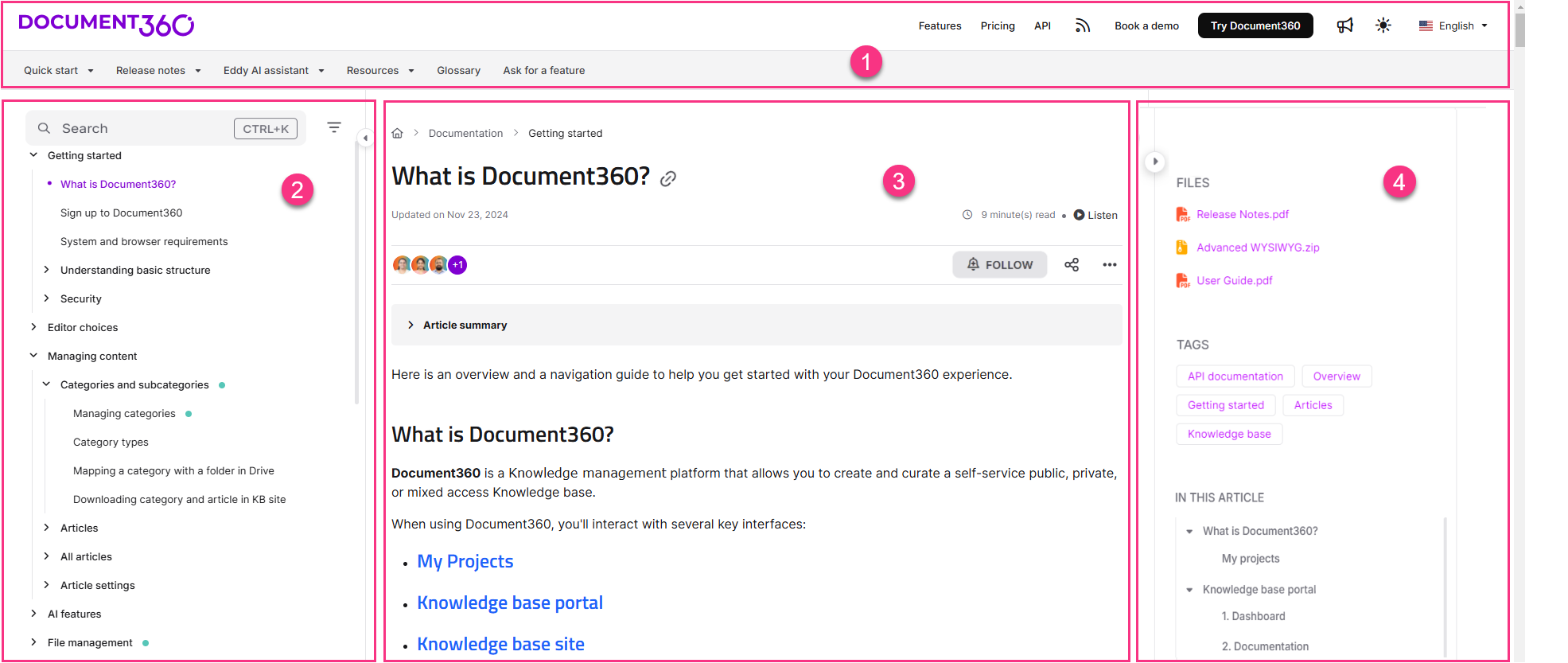
Task: Open Release Notes.pdf file link
Action: (x=1243, y=214)
